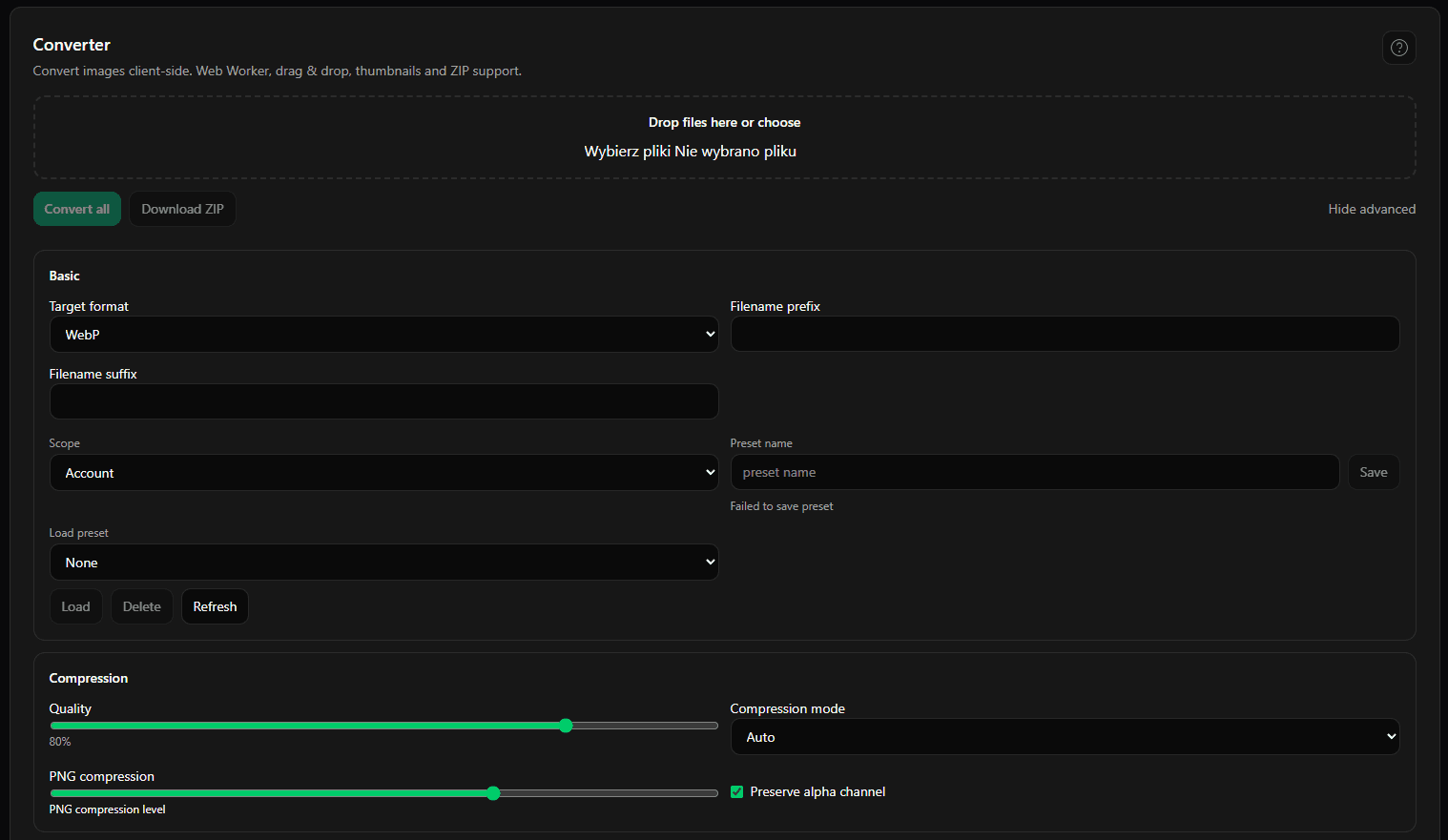Image resolution: width=1448 pixels, height=840 pixels.
Task: Click the Convert all button
Action: coord(77,209)
